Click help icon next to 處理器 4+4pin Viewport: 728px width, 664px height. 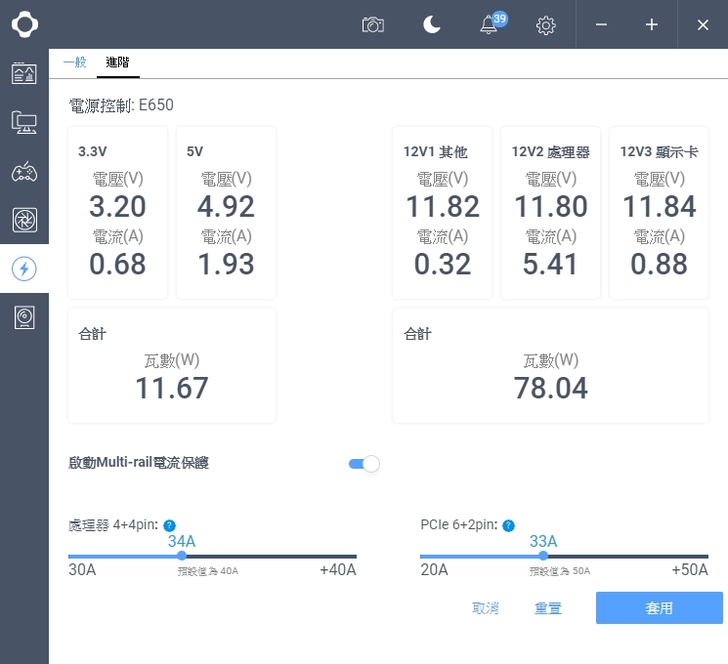(169, 525)
